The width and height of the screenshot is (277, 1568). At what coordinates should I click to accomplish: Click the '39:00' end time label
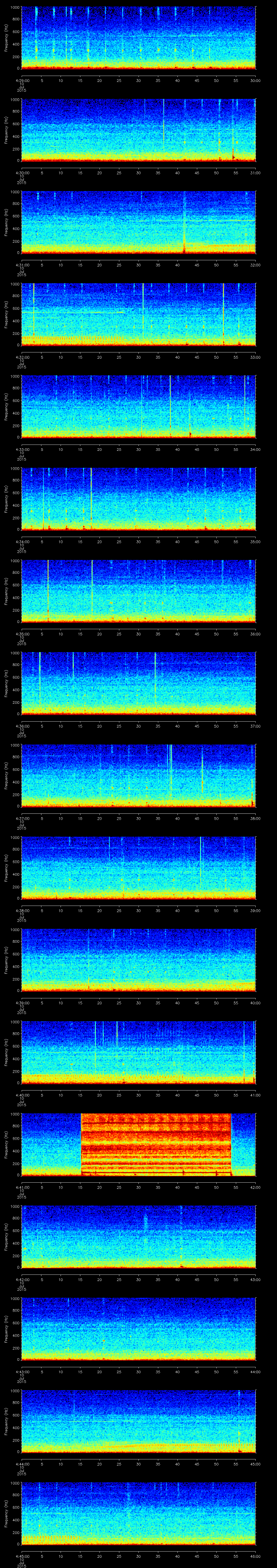coord(255,910)
